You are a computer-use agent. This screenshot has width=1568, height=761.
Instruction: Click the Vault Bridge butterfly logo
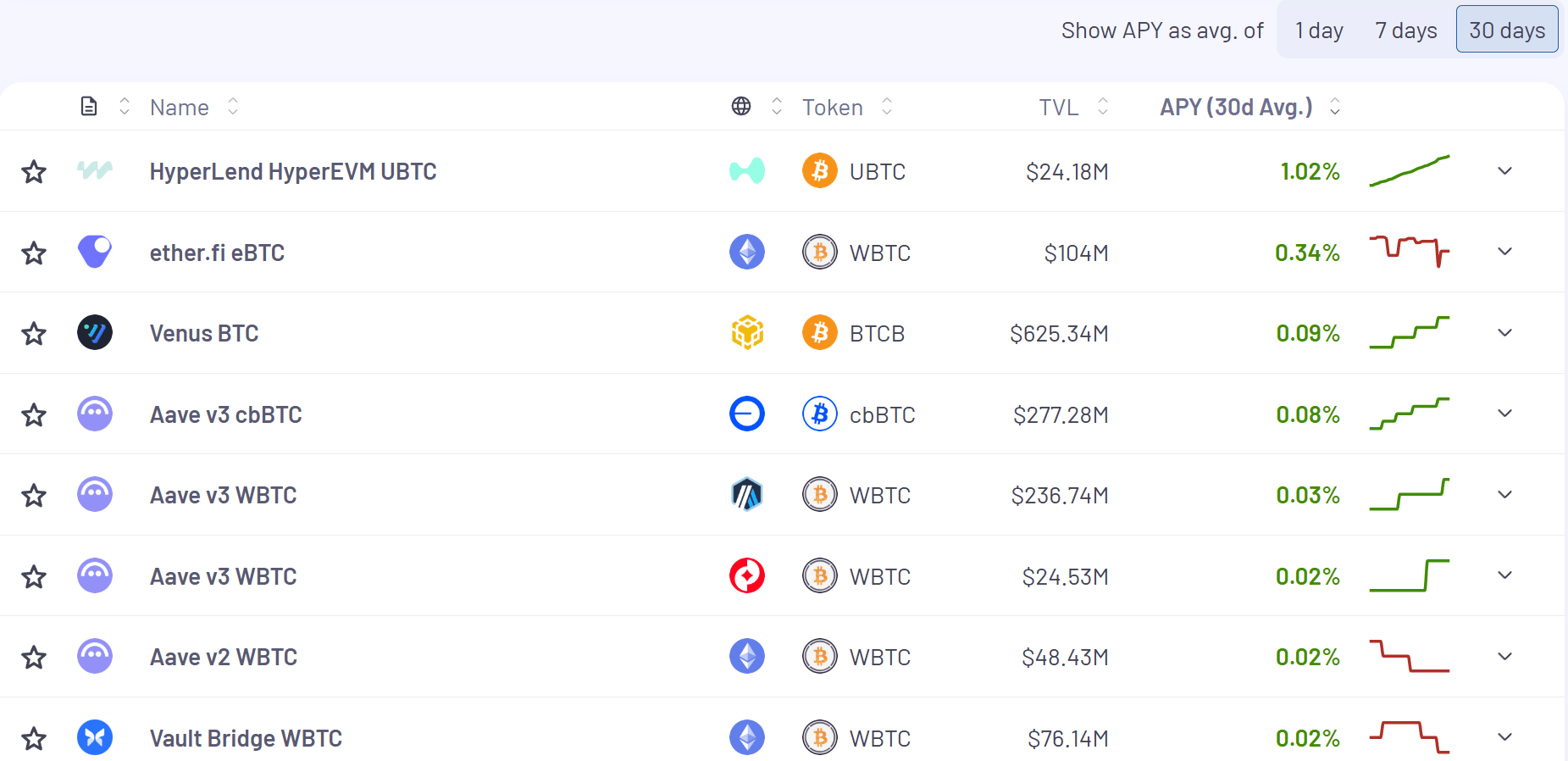pyautogui.click(x=95, y=737)
